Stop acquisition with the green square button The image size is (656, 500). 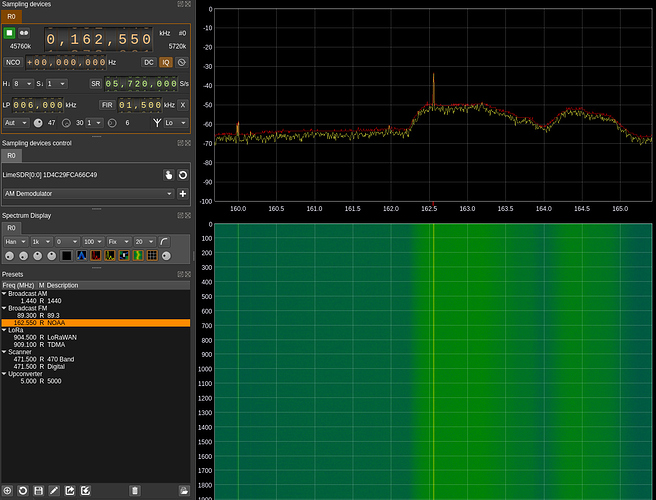tap(9, 33)
